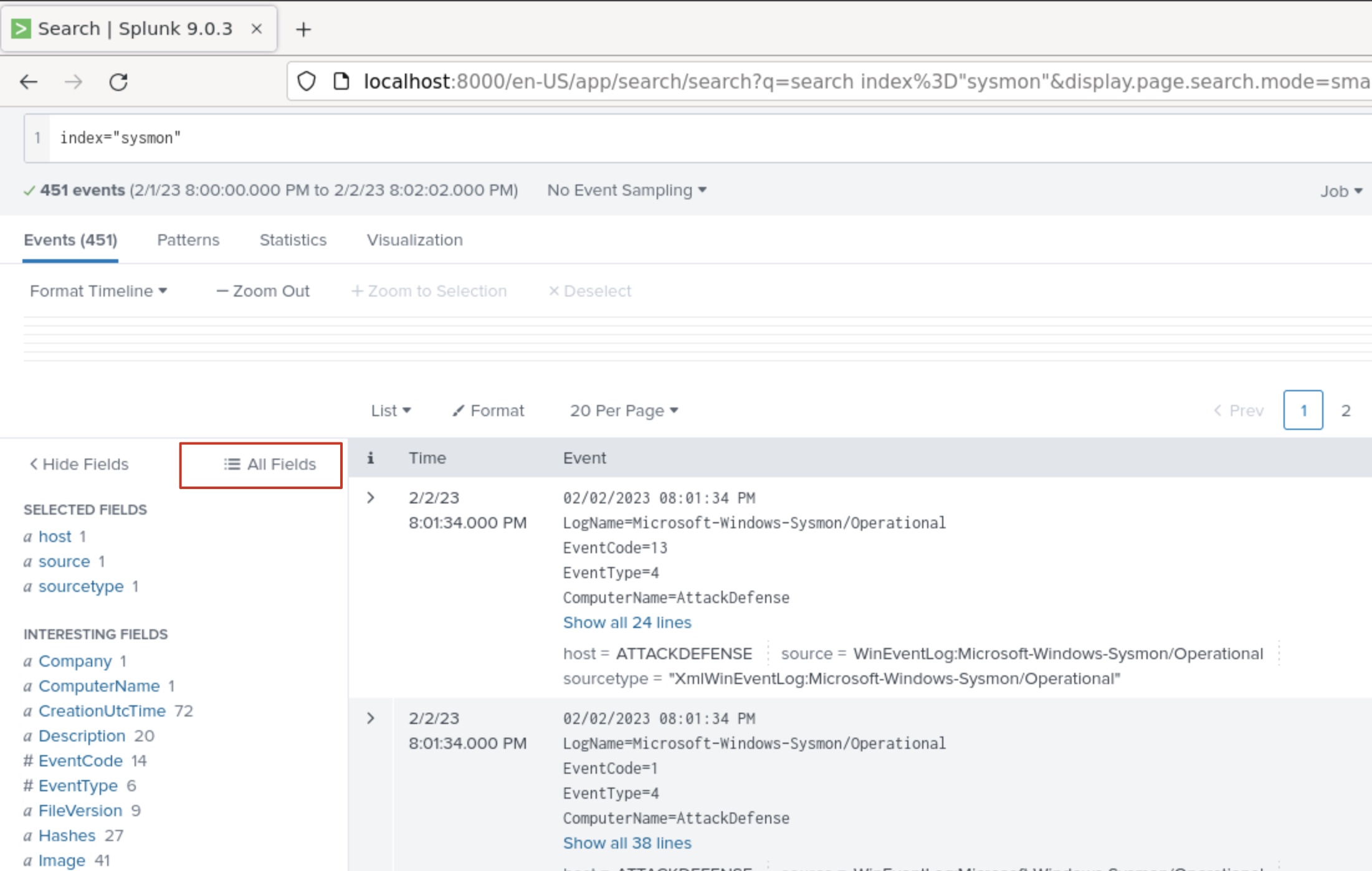
Task: Open the 20 Per Page dropdown
Action: click(624, 411)
